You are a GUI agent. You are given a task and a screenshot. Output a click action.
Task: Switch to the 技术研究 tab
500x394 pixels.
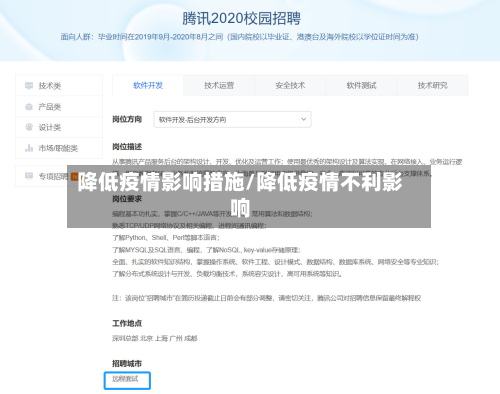pos(433,85)
